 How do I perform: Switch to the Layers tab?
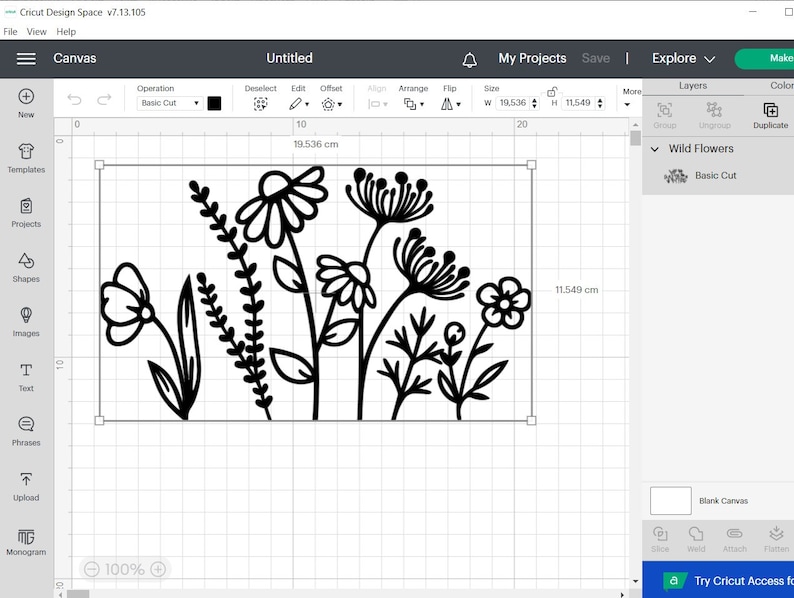pos(693,86)
